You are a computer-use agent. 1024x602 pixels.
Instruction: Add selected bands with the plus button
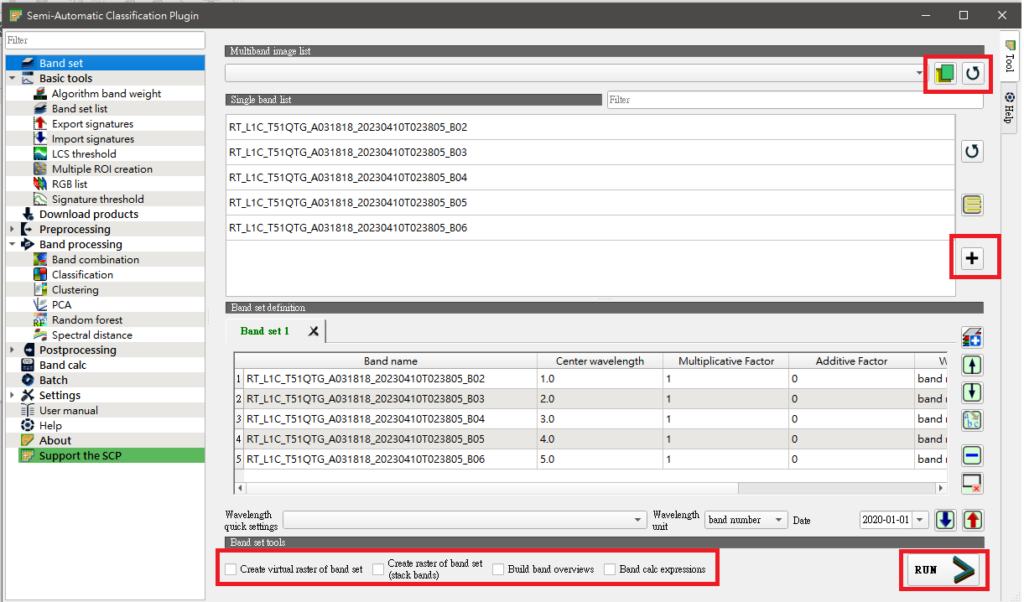point(972,258)
